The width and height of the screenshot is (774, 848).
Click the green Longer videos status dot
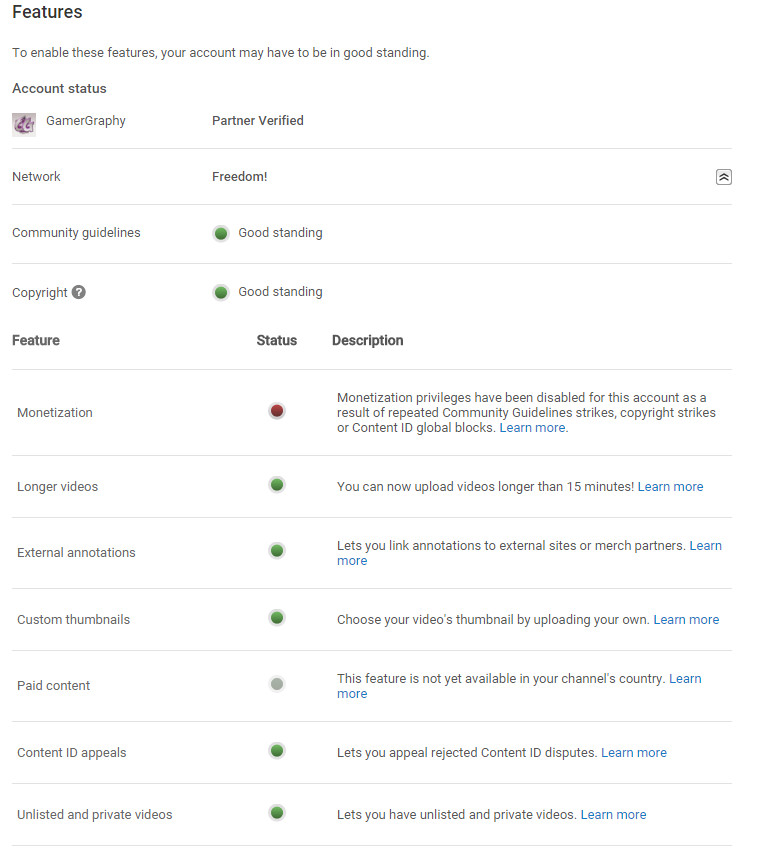click(277, 485)
